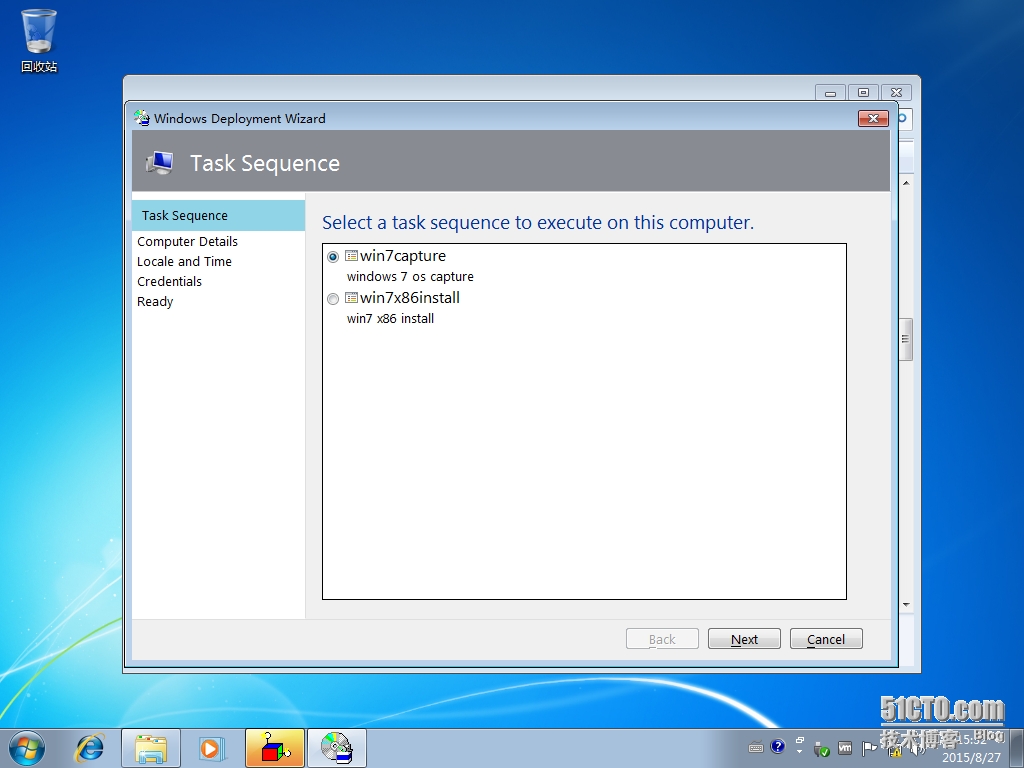The image size is (1024, 768).
Task: Go to Ready wizard step
Action: (x=155, y=302)
